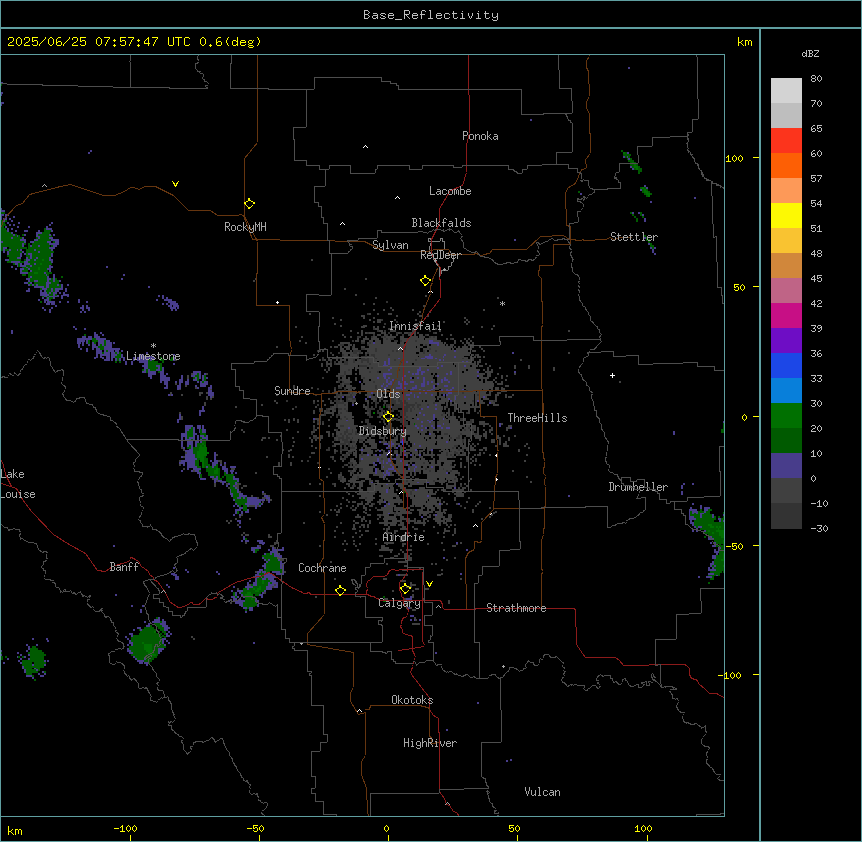Pick the red swatch between 65 and 60 dBZ

point(786,141)
